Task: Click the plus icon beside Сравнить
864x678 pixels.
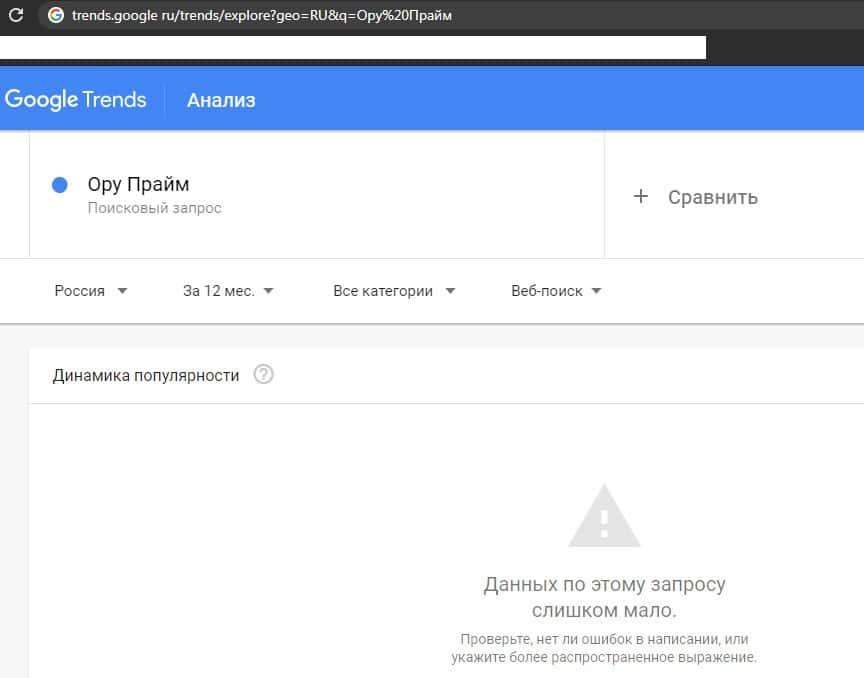Action: tap(640, 196)
